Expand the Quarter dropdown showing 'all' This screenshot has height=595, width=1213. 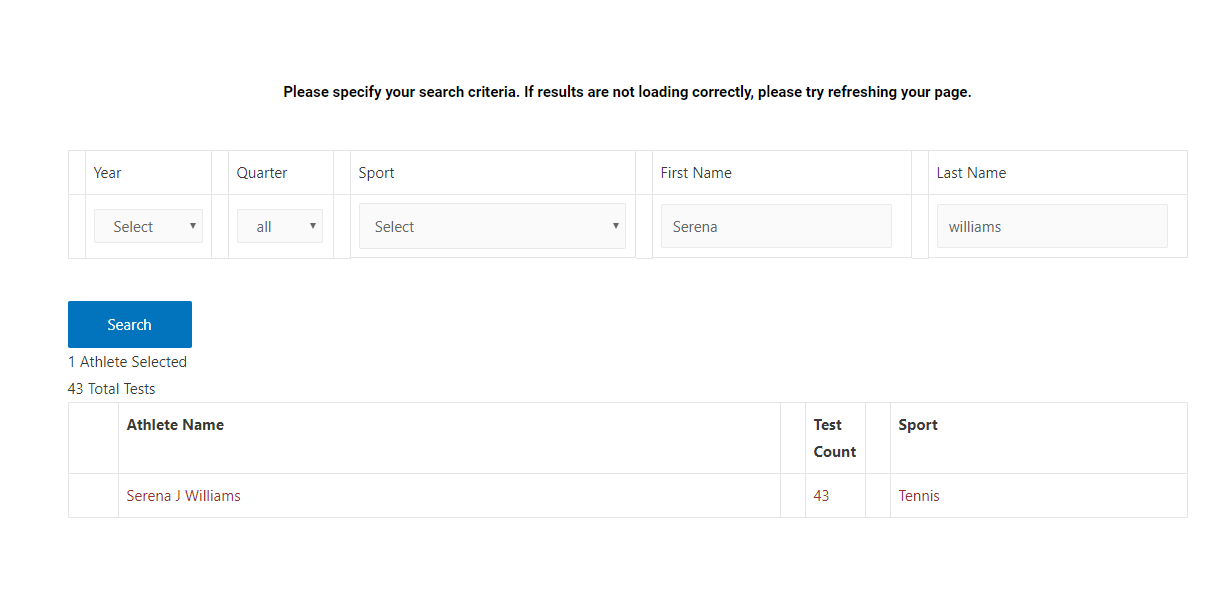[x=279, y=226]
